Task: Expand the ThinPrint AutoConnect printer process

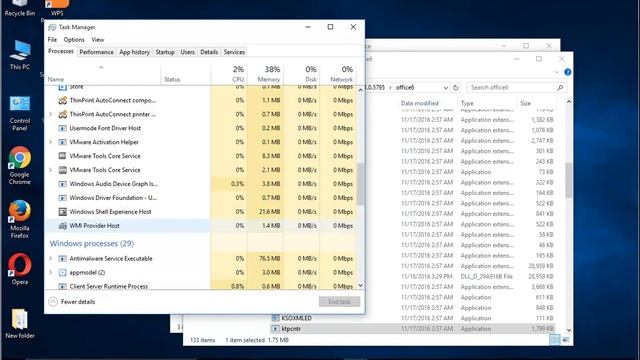Action: [51, 114]
